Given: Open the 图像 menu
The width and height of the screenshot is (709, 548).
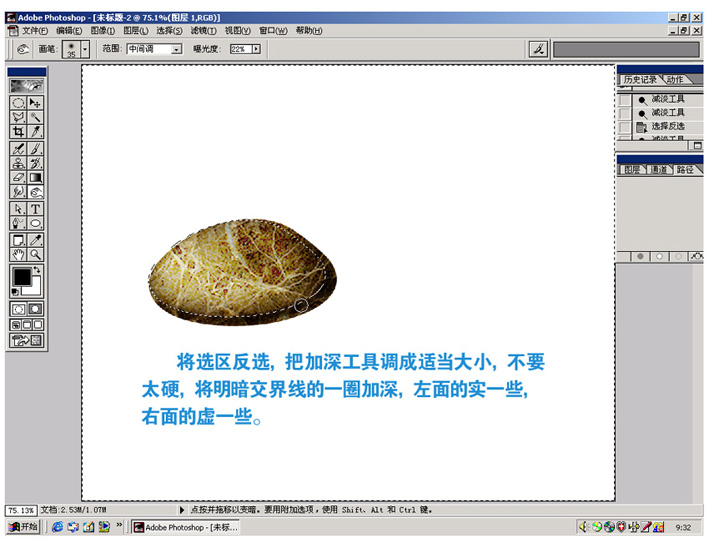Looking at the screenshot, I should tap(103, 30).
